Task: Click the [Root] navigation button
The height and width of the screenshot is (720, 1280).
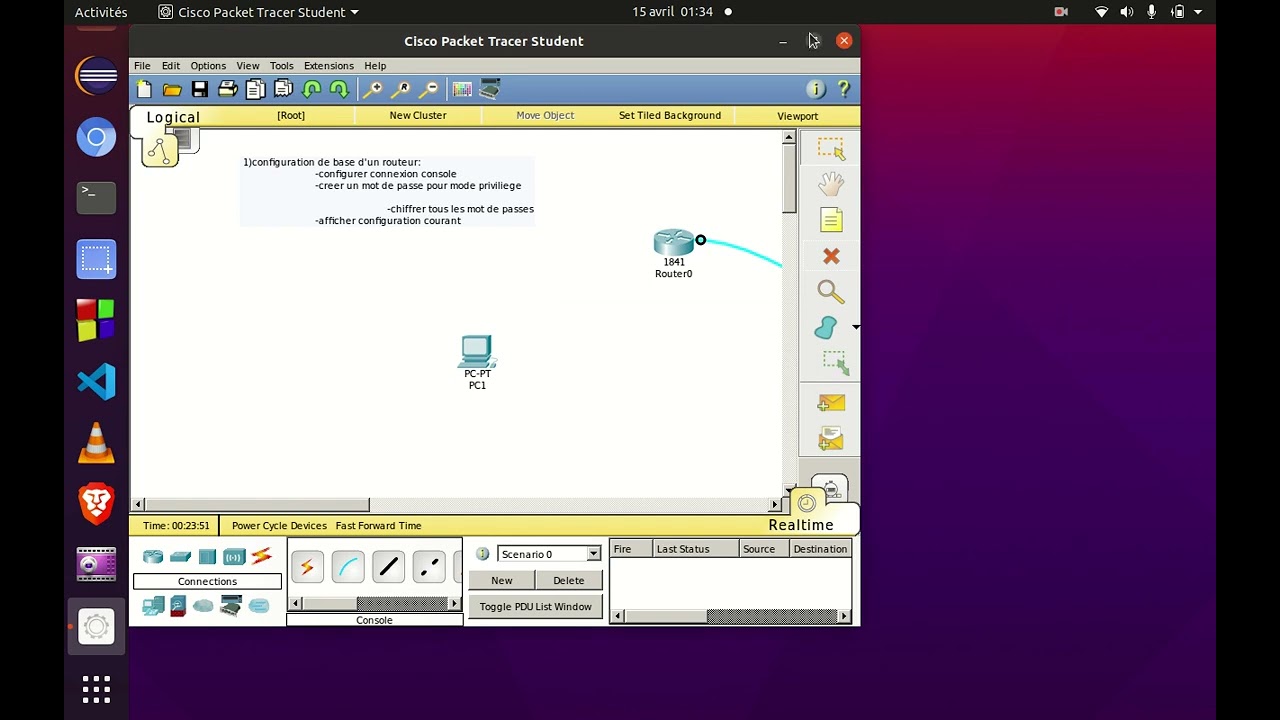Action: point(291,116)
